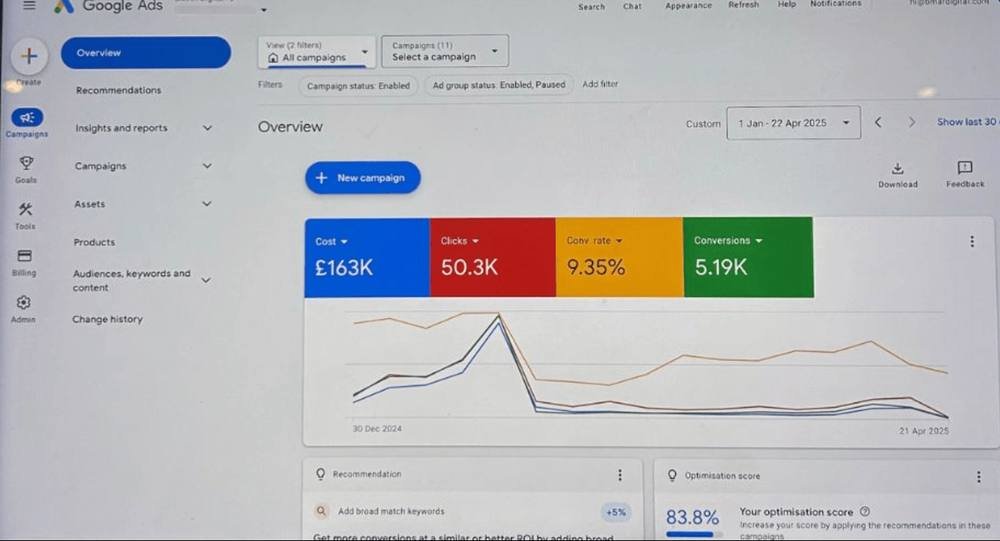1000x541 pixels.
Task: Click Show last 30 days link
Action: click(967, 121)
